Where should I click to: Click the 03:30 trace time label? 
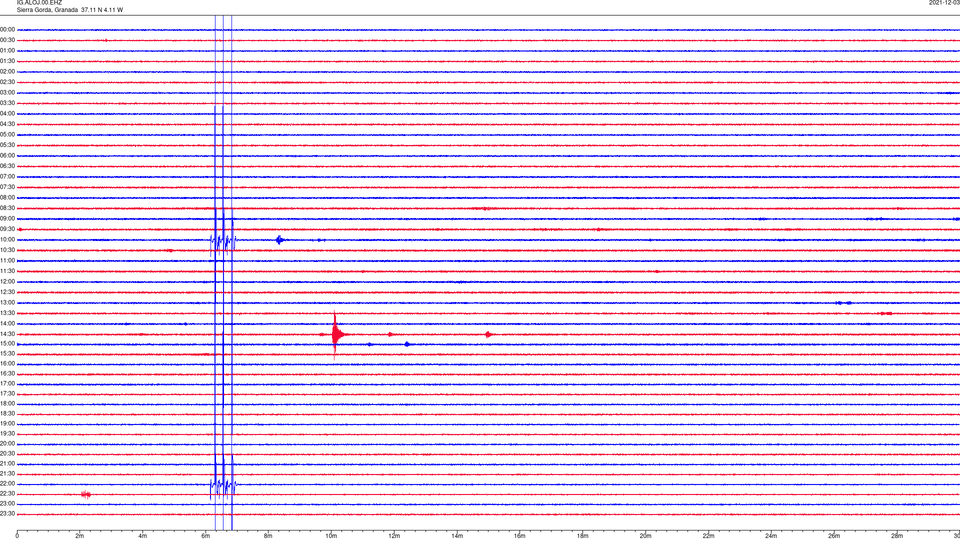pyautogui.click(x=7, y=103)
